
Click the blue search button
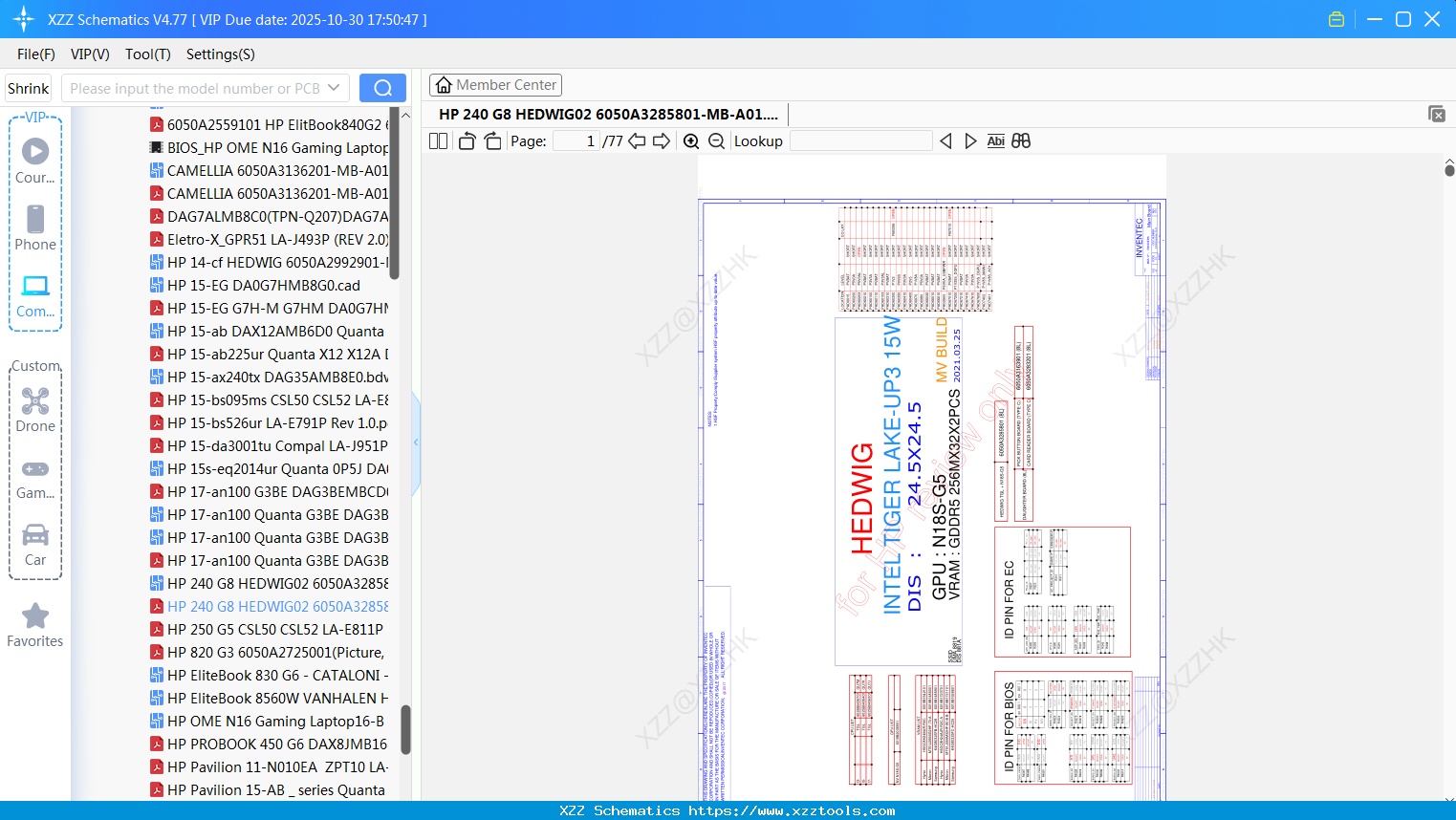click(382, 88)
